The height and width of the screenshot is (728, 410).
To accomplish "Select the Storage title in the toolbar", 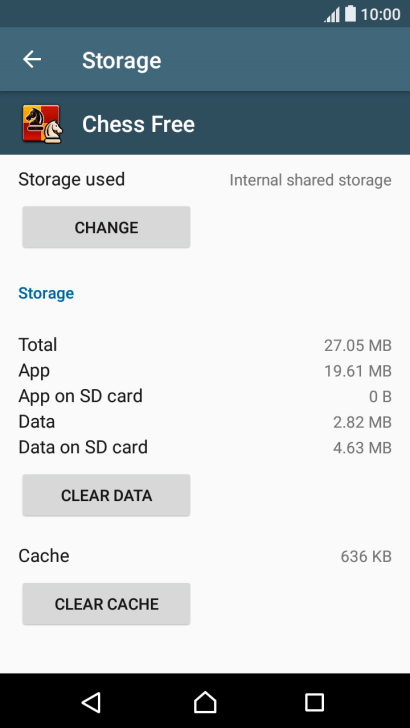I will click(x=122, y=61).
